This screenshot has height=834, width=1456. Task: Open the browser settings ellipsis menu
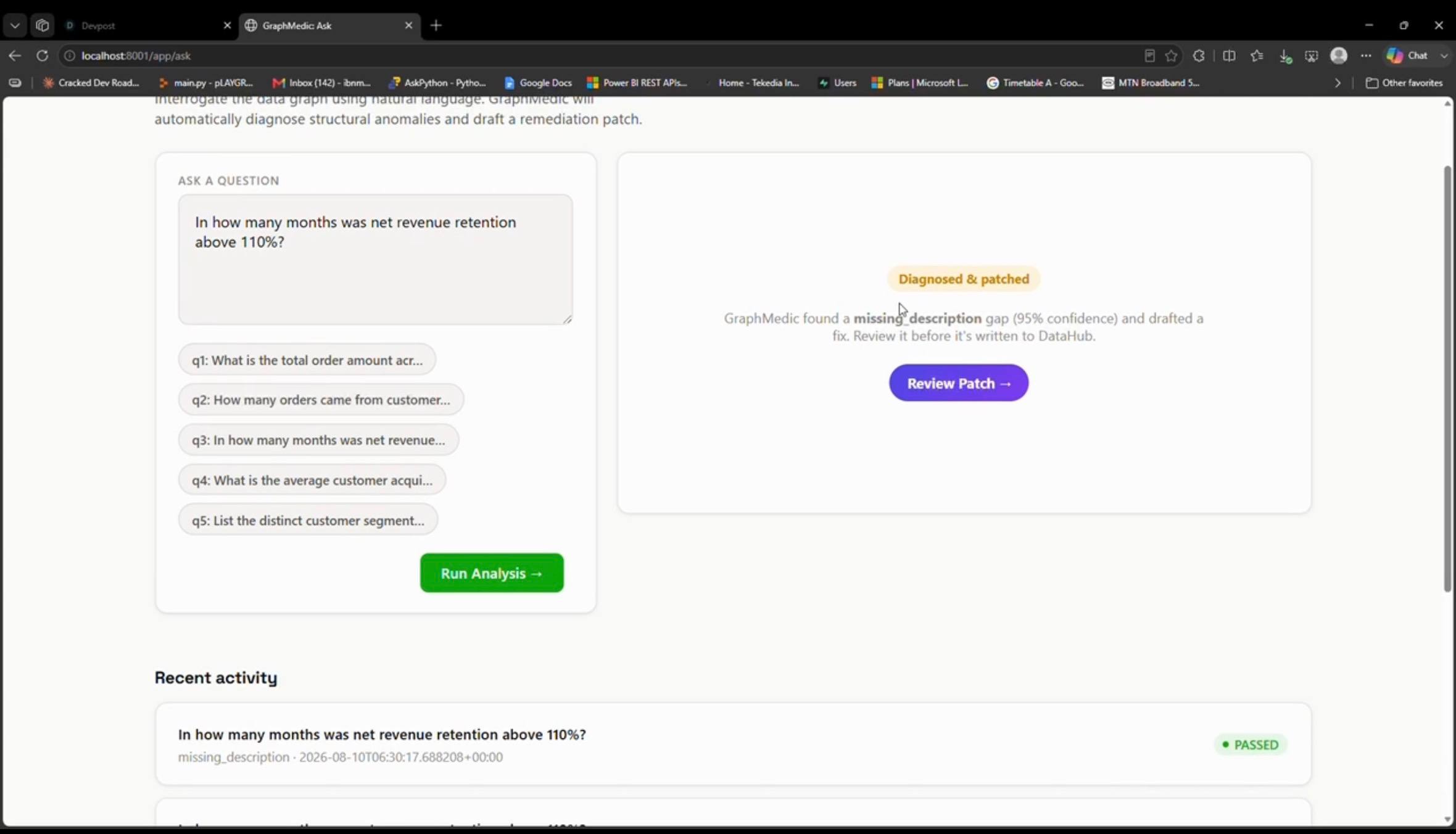click(x=1366, y=56)
